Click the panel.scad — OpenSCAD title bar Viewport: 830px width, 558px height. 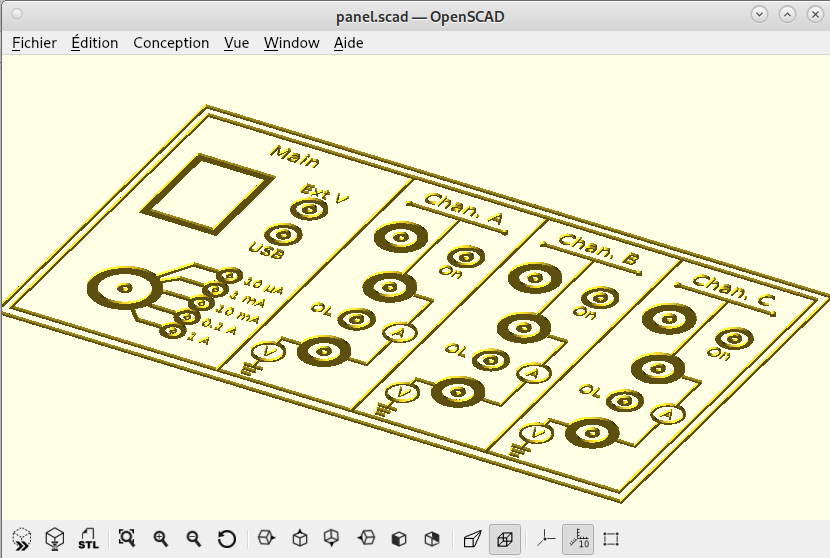pos(420,17)
